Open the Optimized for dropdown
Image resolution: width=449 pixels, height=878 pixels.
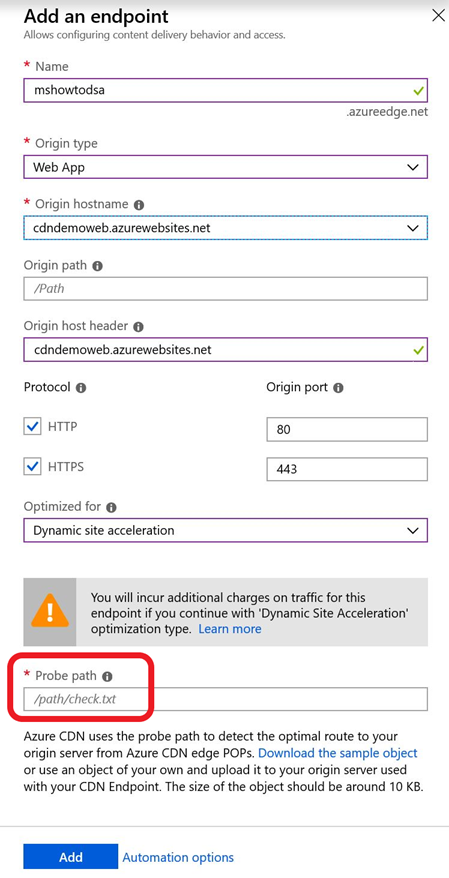(226, 530)
